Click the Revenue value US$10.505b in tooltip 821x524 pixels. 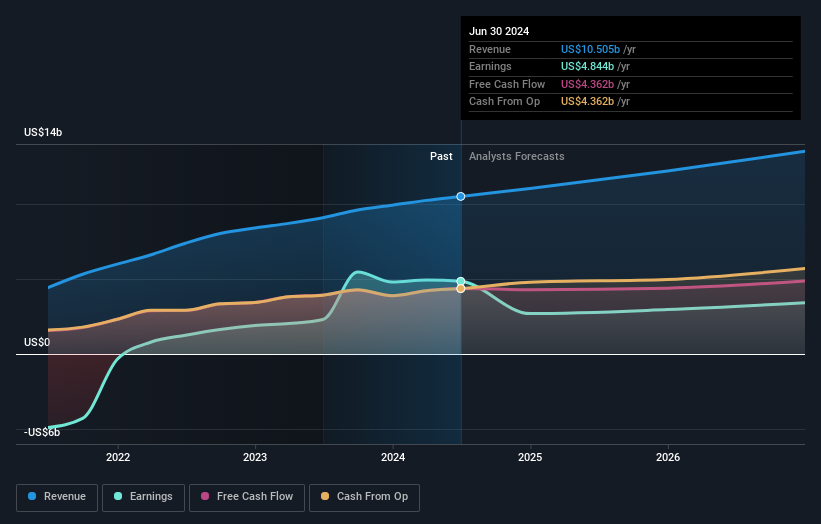[x=591, y=49]
